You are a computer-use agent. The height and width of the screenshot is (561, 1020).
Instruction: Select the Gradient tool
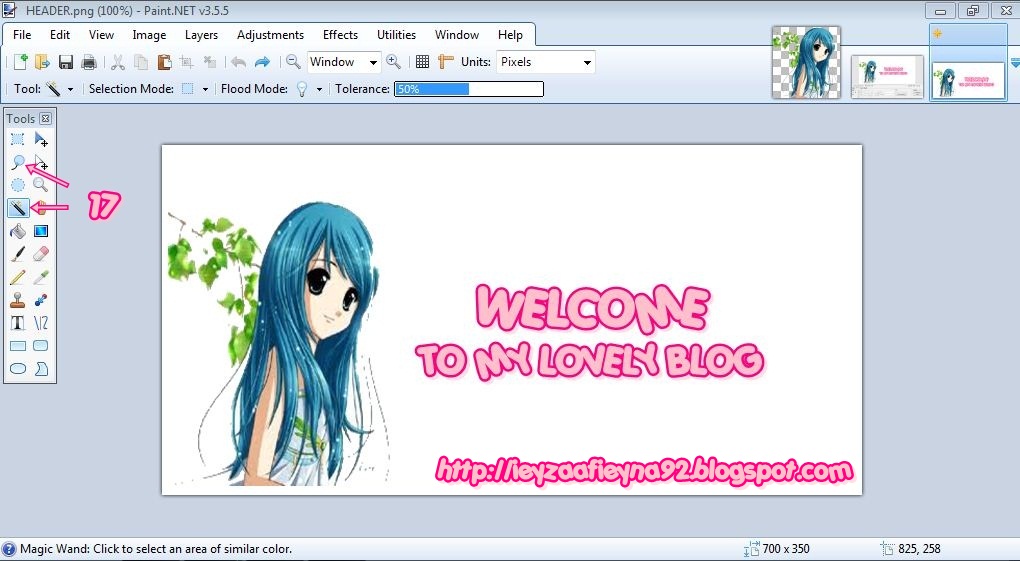tap(41, 231)
